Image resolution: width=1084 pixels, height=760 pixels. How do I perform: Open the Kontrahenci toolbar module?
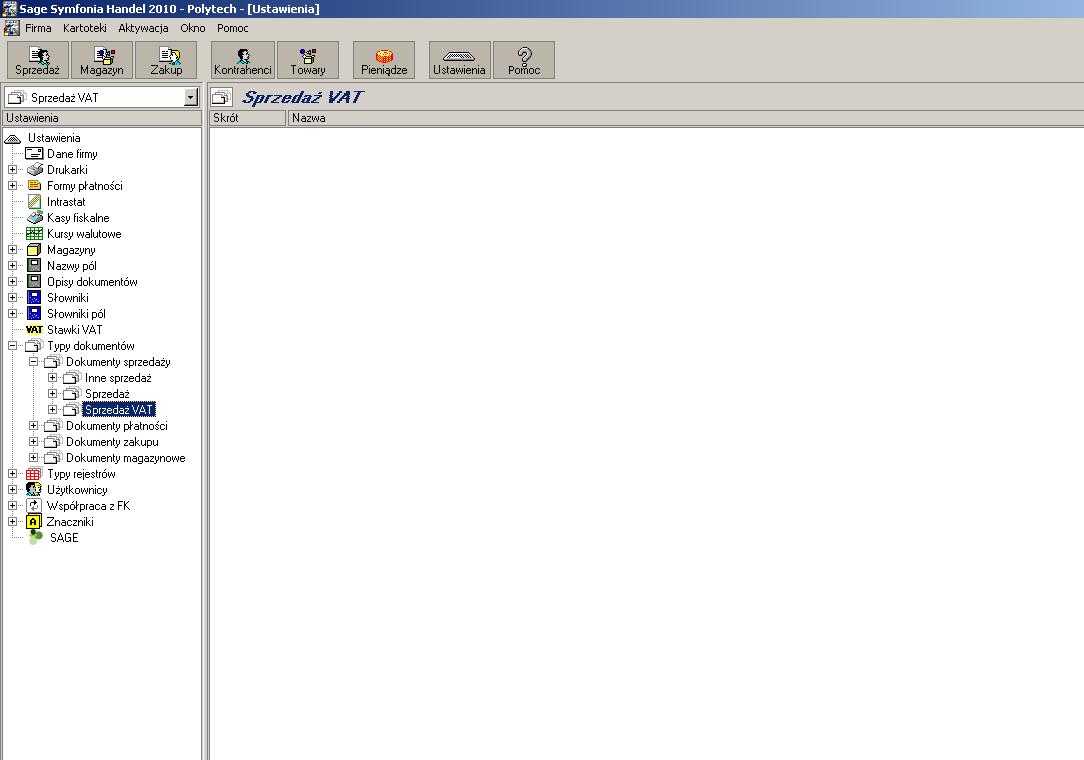point(243,60)
